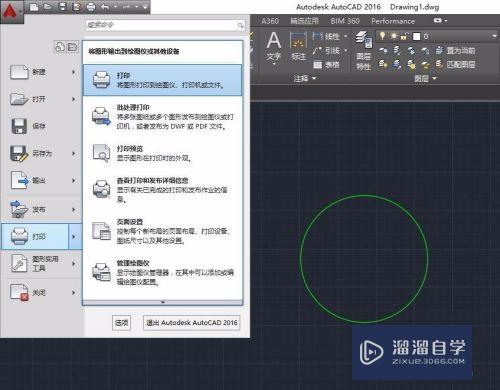This screenshot has width=500, height=390.
Task: Switch to the BIM 360 ribbon tab
Action: pos(345,21)
